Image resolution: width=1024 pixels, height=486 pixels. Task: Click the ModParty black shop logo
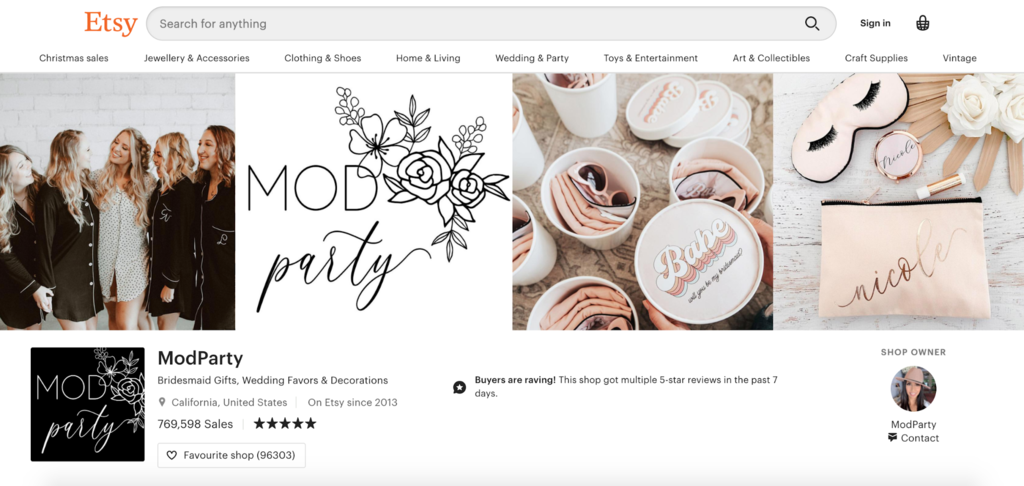pos(88,404)
